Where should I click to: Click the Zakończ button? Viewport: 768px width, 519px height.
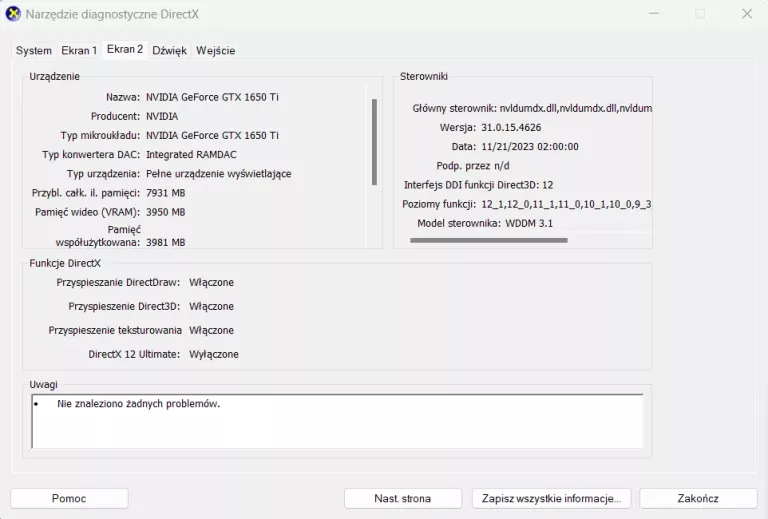pos(698,498)
